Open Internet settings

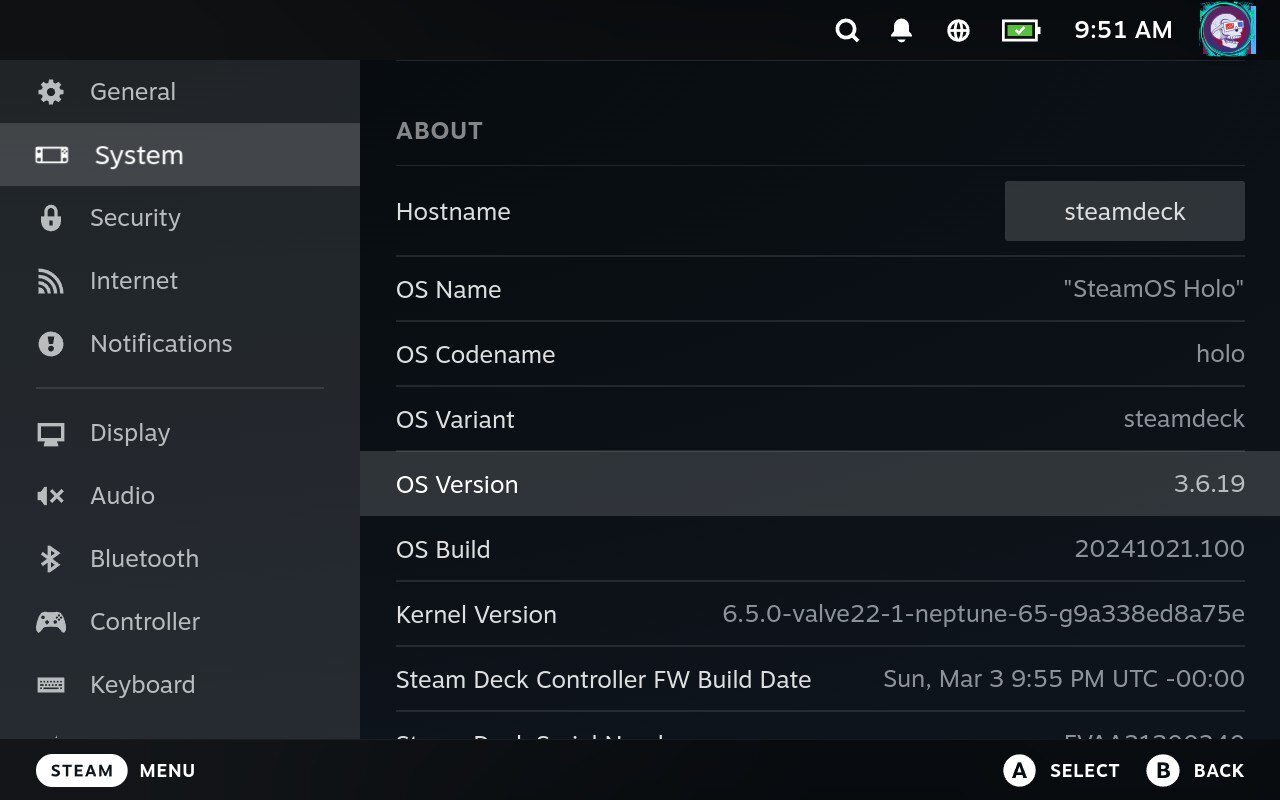click(x=180, y=281)
